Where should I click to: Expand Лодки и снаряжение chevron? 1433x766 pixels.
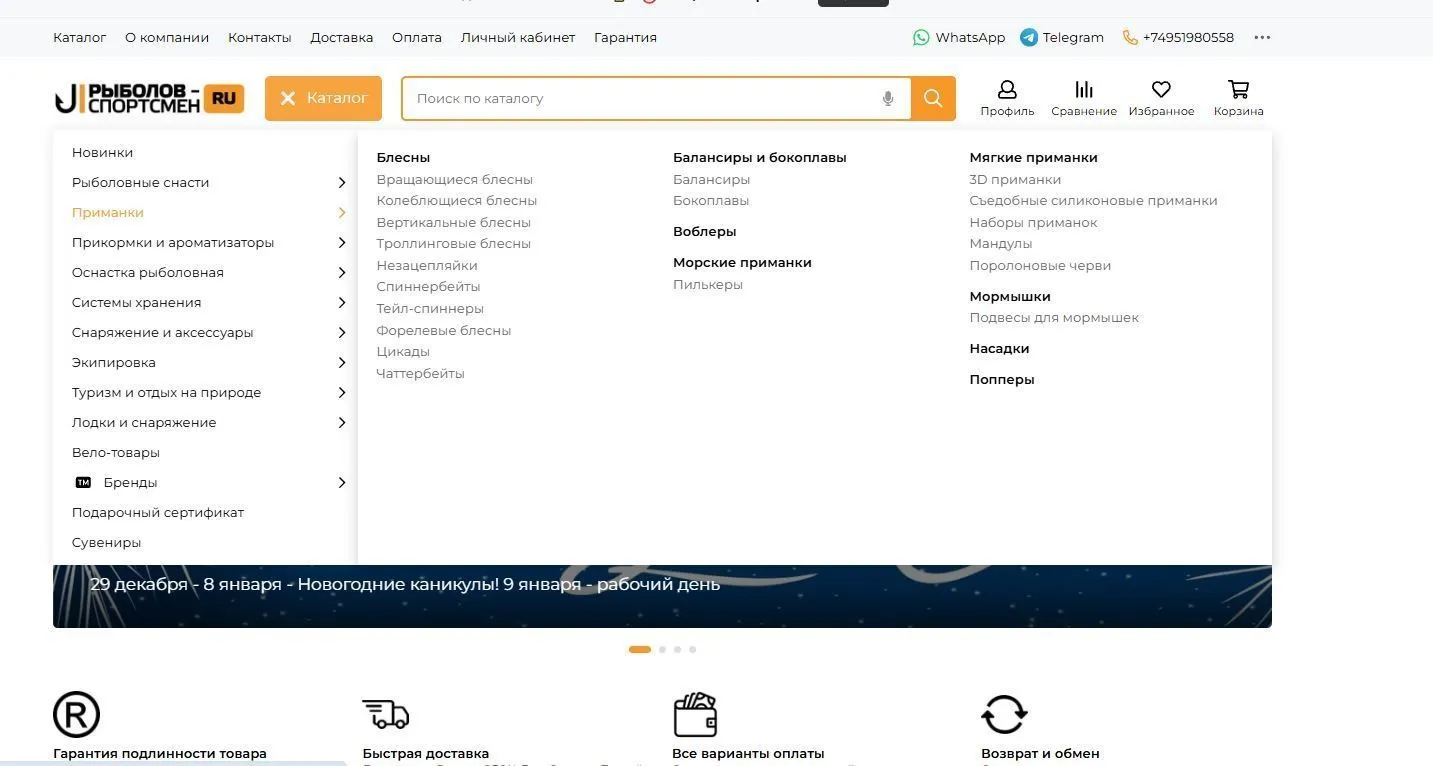click(x=341, y=423)
